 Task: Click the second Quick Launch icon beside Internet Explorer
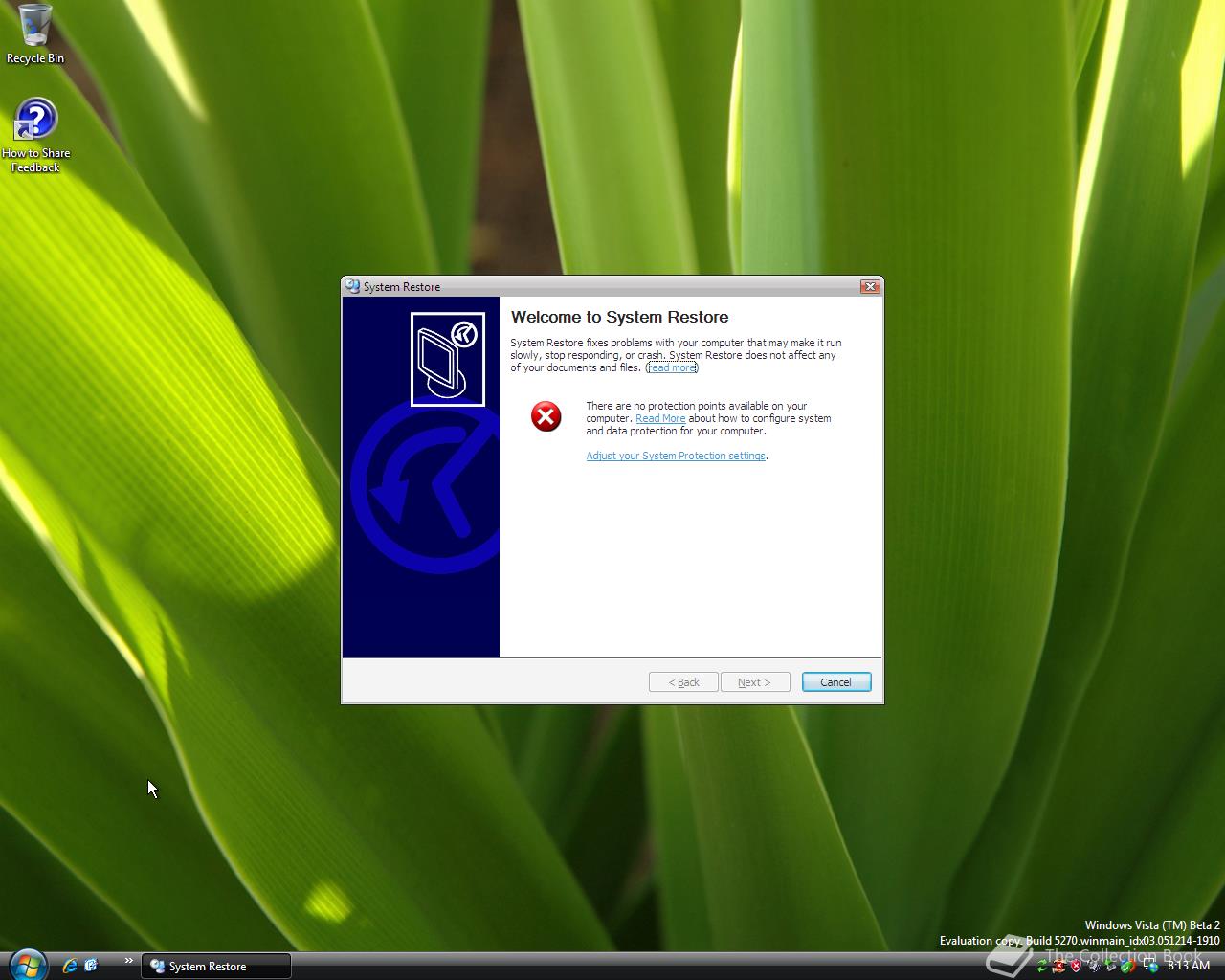point(91,966)
